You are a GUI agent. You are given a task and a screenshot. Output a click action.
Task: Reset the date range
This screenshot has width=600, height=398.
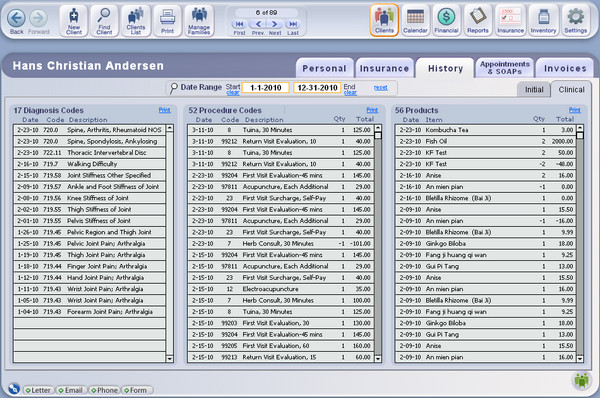[x=380, y=88]
